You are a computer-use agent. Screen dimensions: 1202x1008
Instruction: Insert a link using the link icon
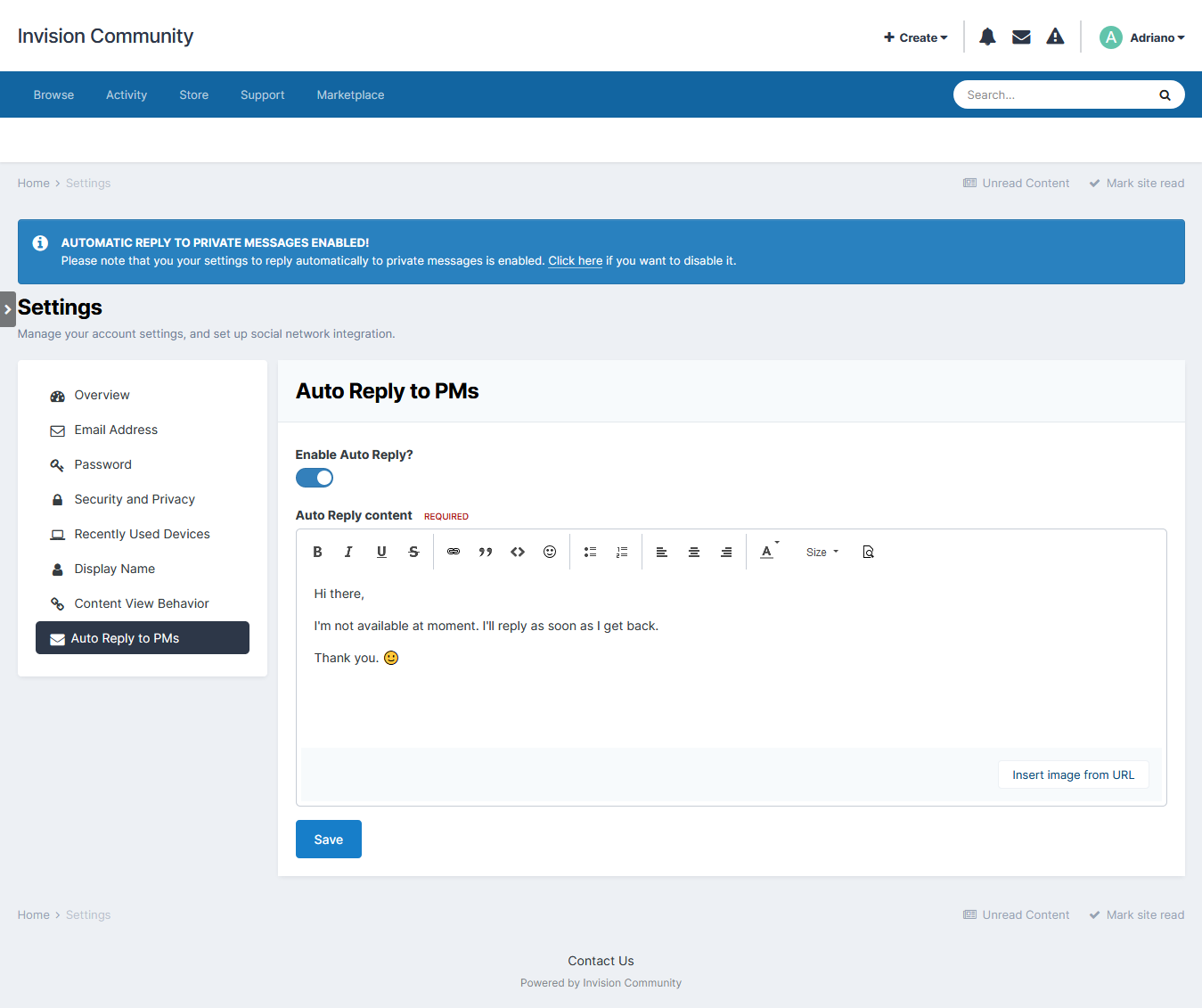(454, 552)
